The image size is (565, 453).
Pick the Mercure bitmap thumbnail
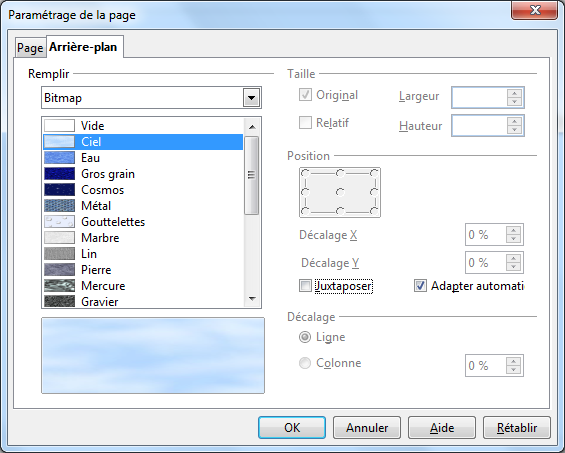[x=59, y=286]
